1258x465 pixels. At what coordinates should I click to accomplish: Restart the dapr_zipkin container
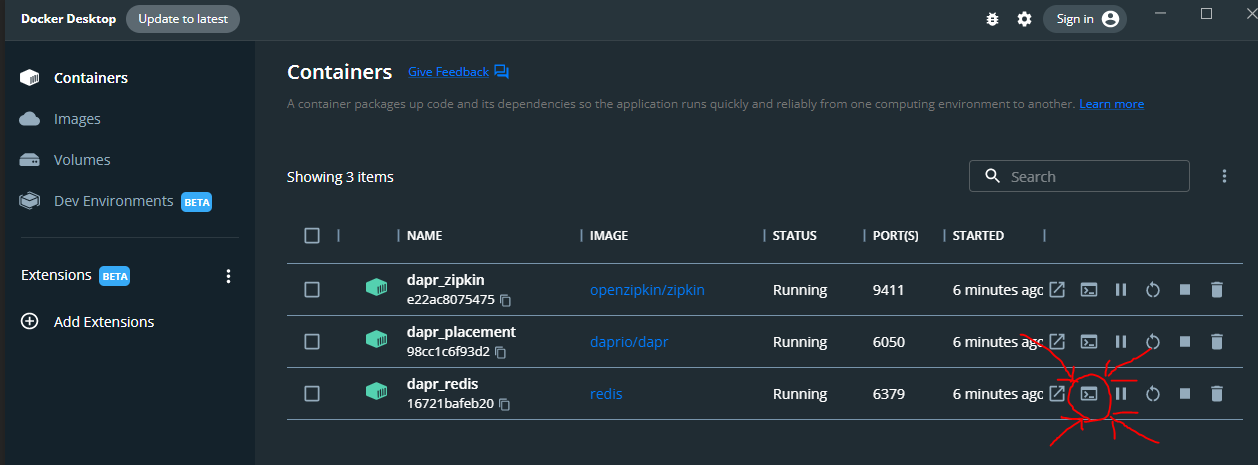[1152, 290]
